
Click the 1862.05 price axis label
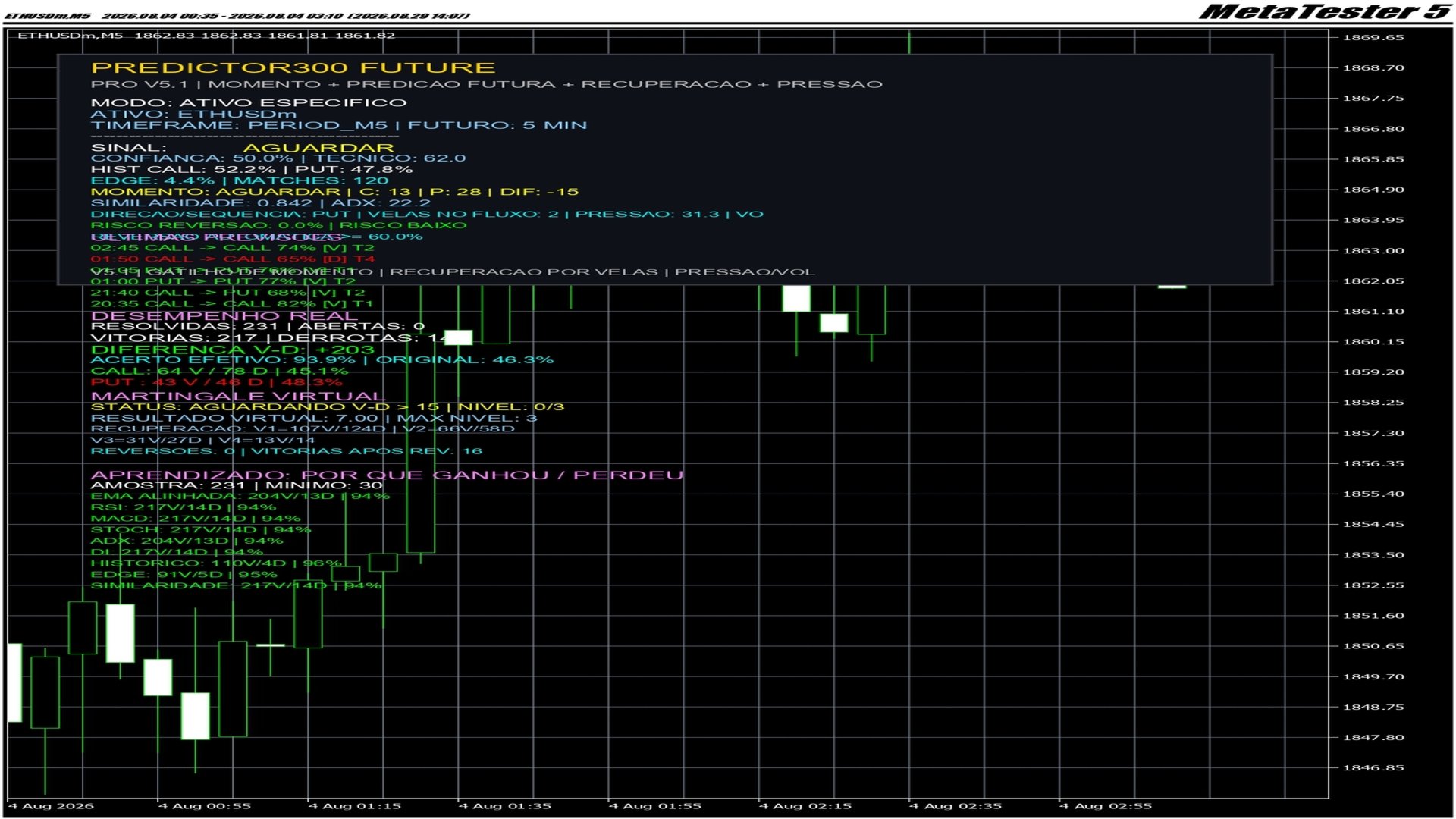1373,281
